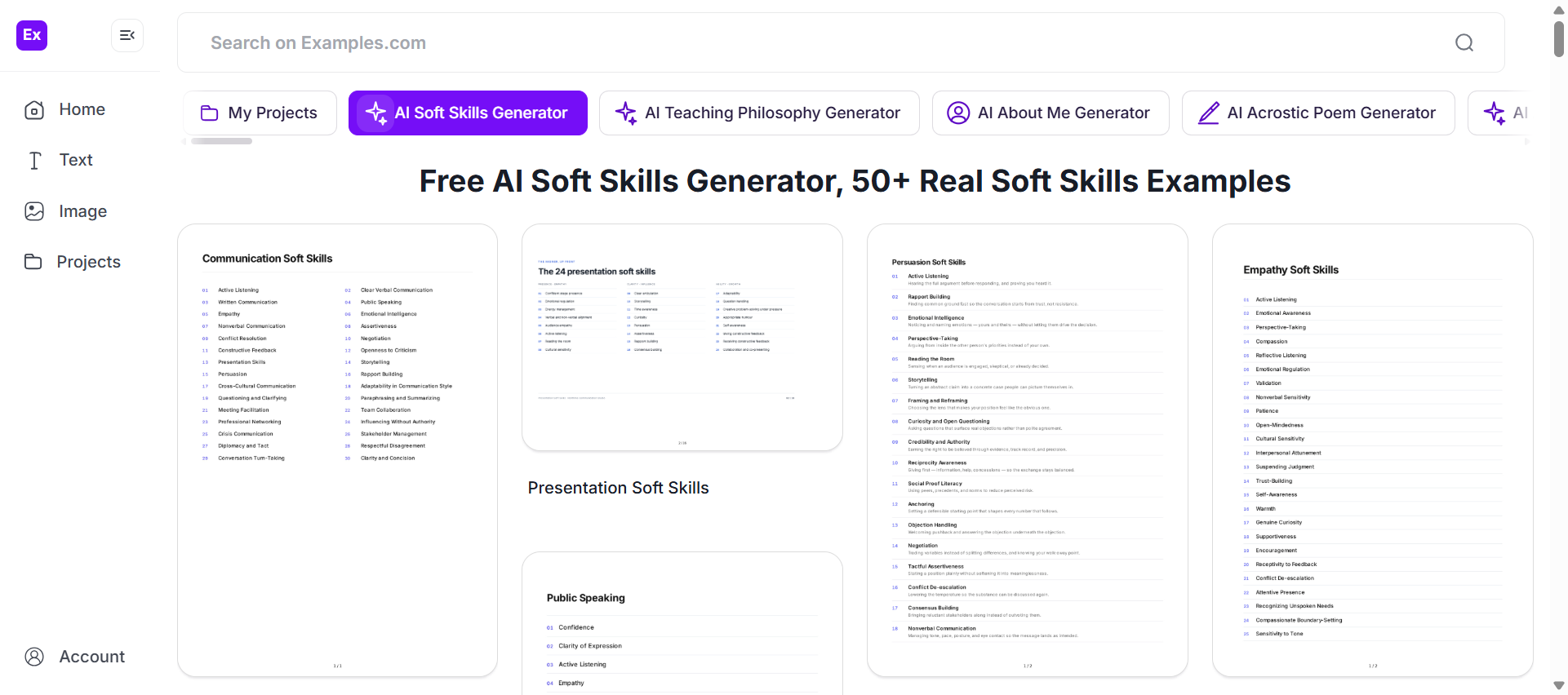
Task: Click the Image icon in sidebar
Action: pos(34,211)
